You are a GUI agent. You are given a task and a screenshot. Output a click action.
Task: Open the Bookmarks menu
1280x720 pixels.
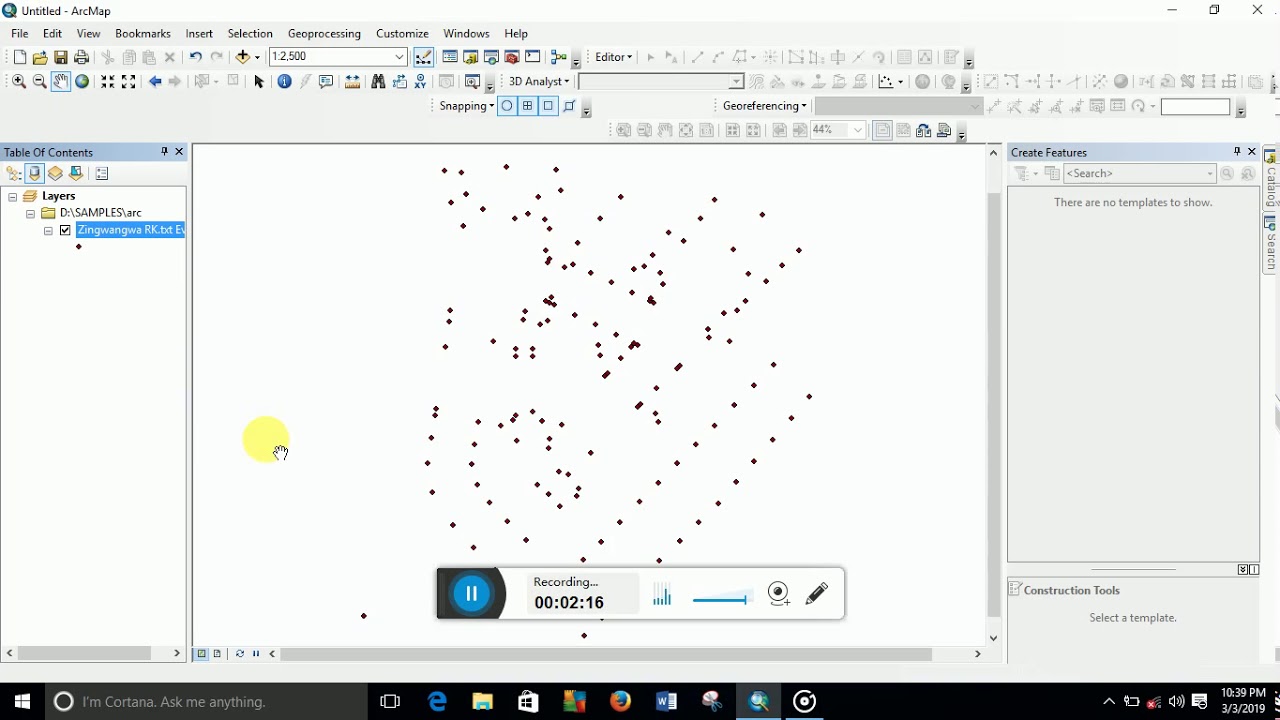(x=143, y=34)
